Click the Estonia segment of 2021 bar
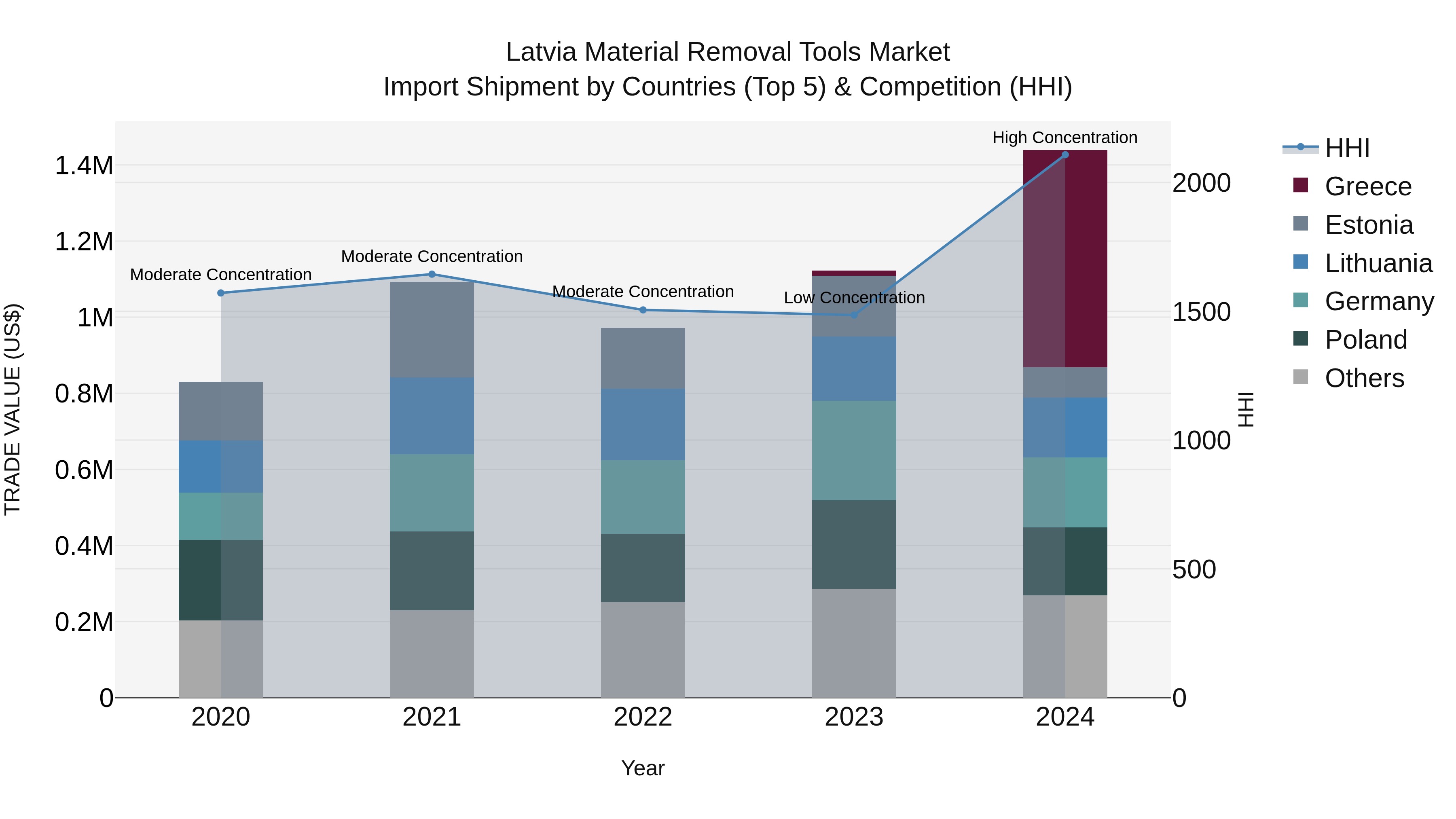This screenshot has height=819, width=1456. click(x=432, y=330)
